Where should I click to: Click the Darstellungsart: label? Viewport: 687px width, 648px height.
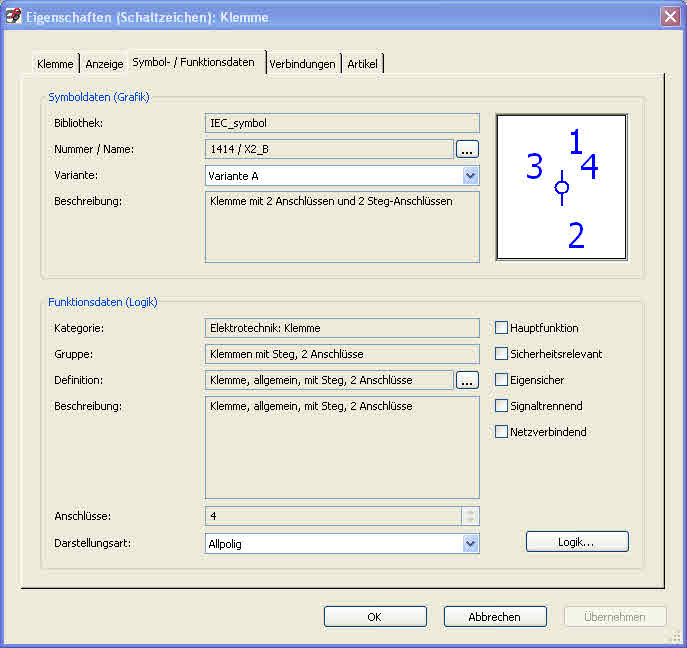coord(92,543)
